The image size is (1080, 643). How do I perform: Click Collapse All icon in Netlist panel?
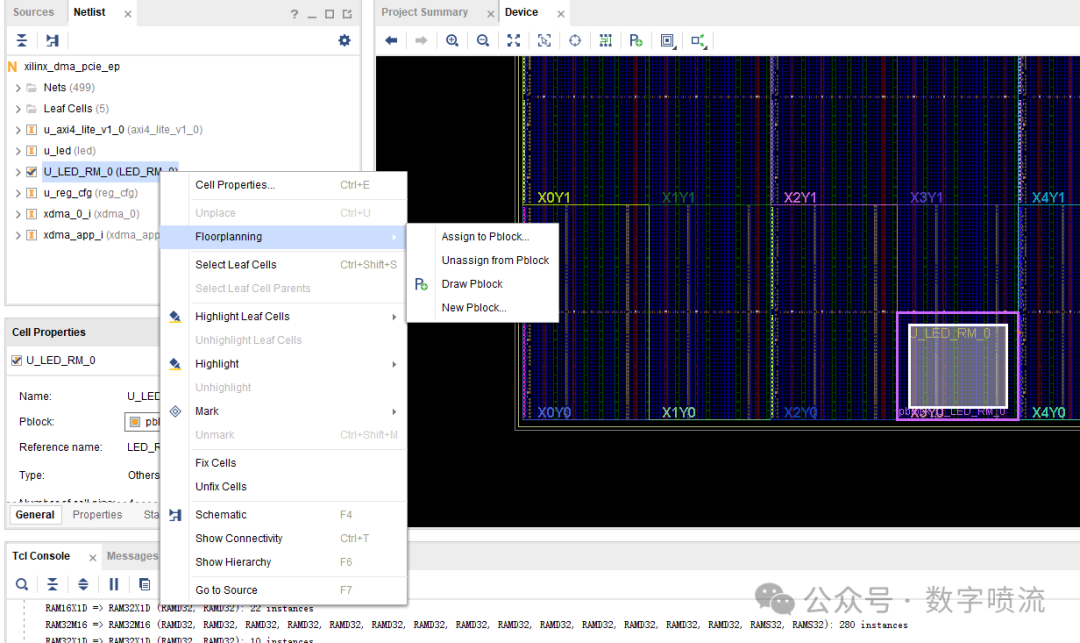(22, 40)
